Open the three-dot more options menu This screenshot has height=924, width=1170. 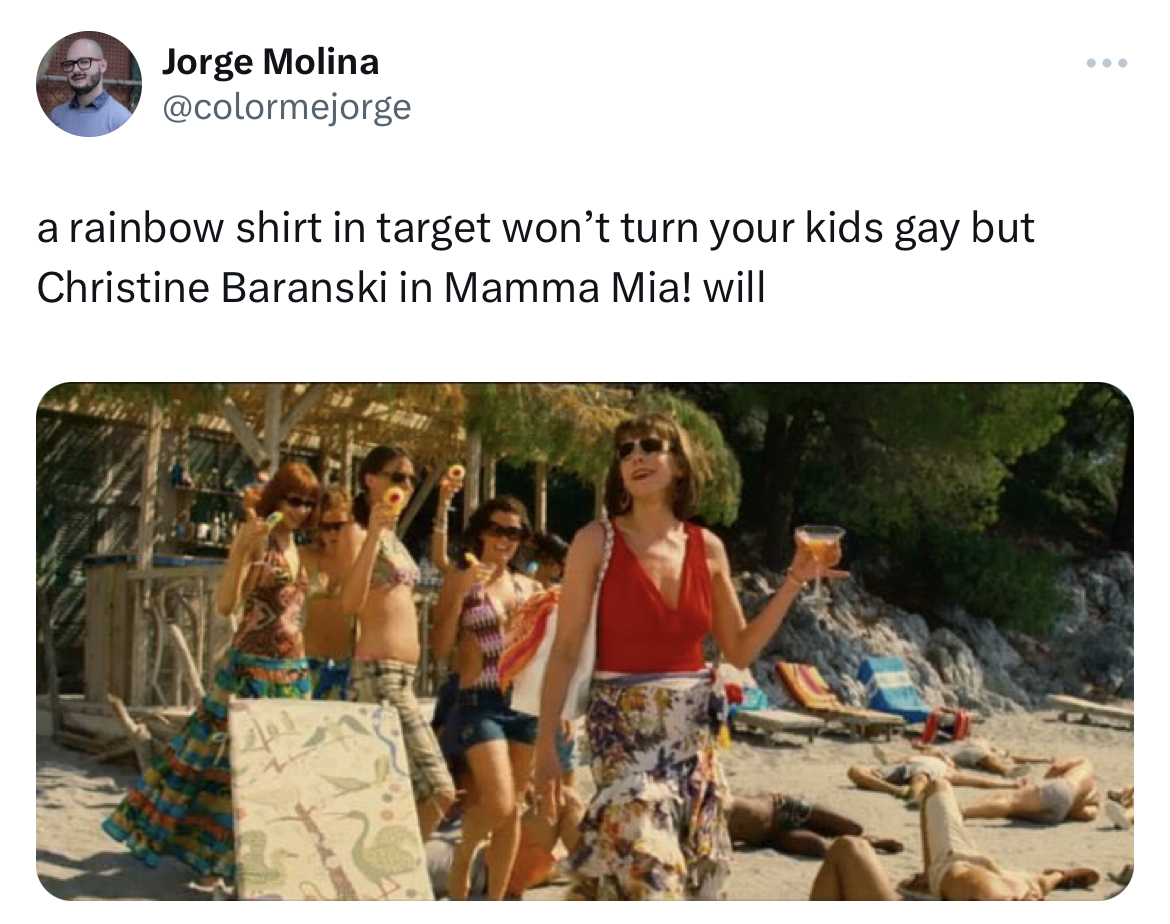tap(1107, 63)
